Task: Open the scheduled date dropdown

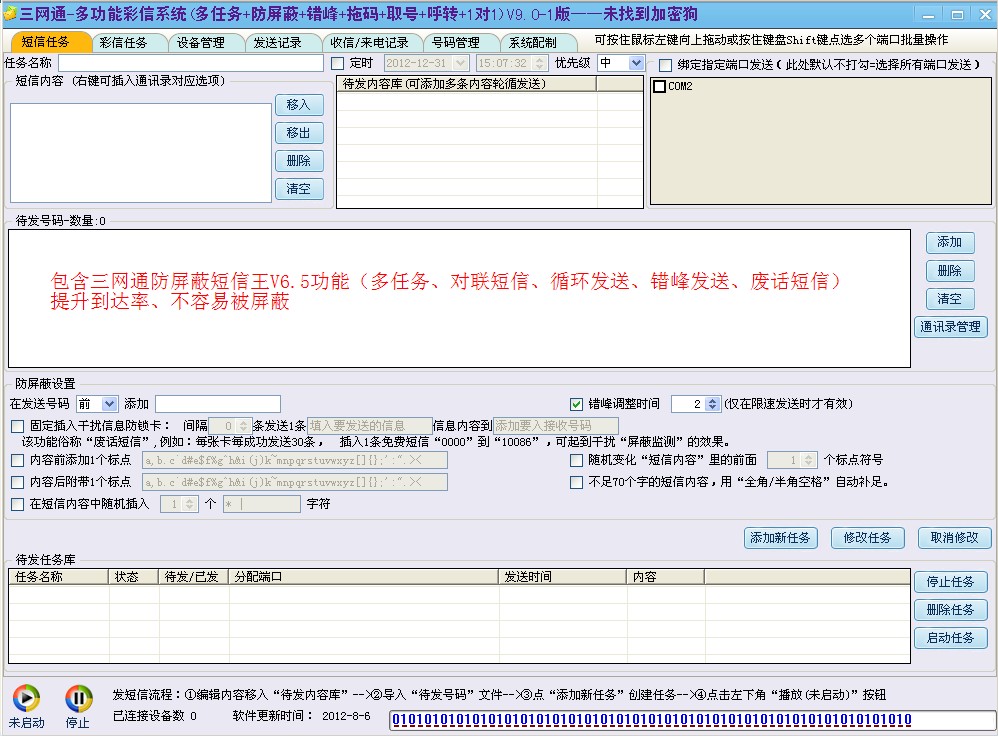Action: point(461,63)
